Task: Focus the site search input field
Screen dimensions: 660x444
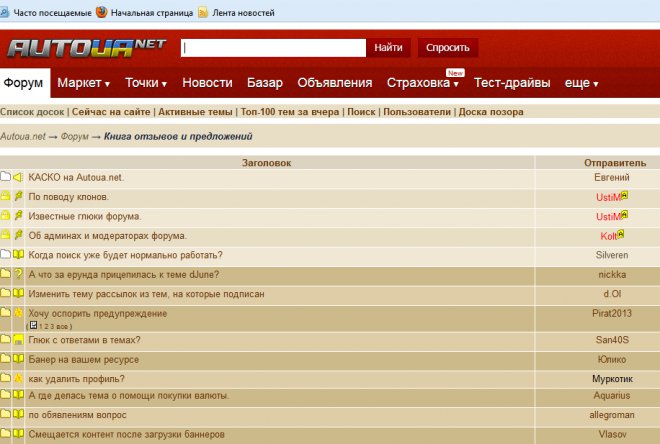Action: (273, 47)
